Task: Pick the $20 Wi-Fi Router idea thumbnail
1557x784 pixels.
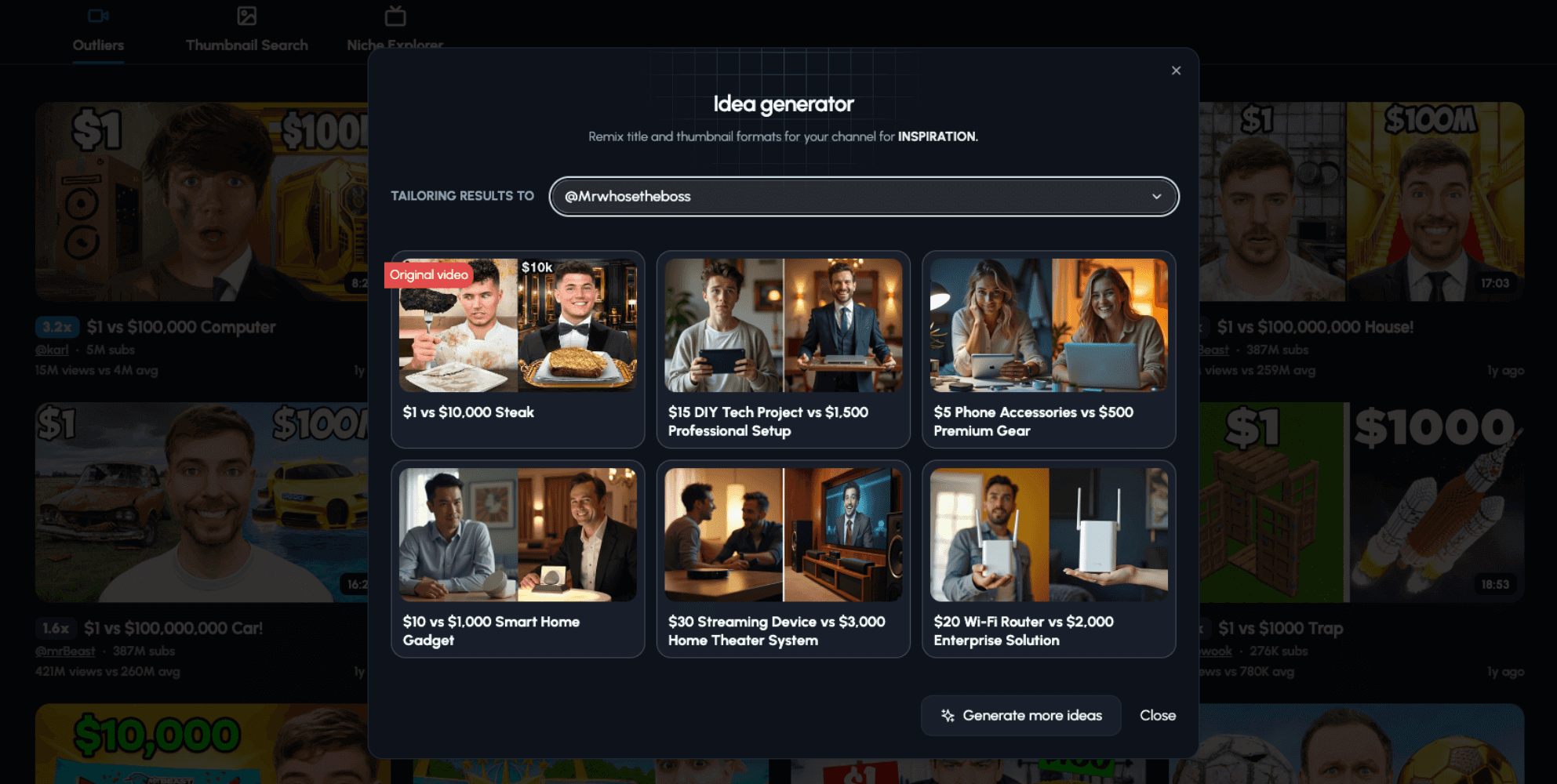Action: coord(1048,535)
